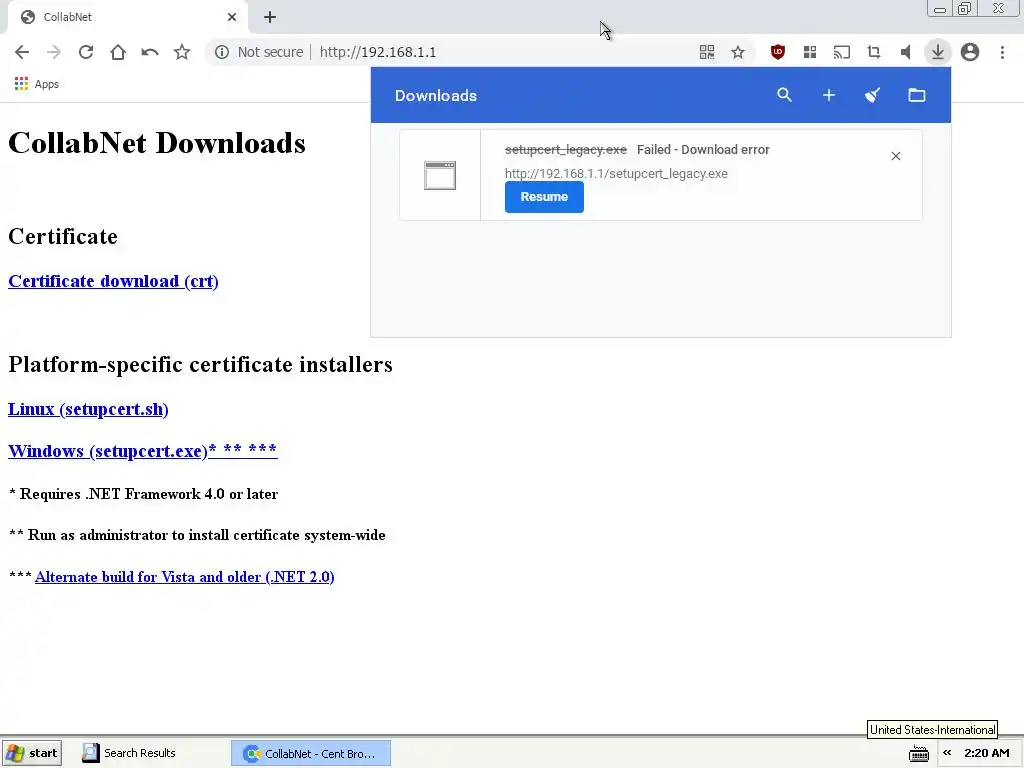Search within the Downloads panel
The width and height of the screenshot is (1024, 768).
(x=784, y=95)
